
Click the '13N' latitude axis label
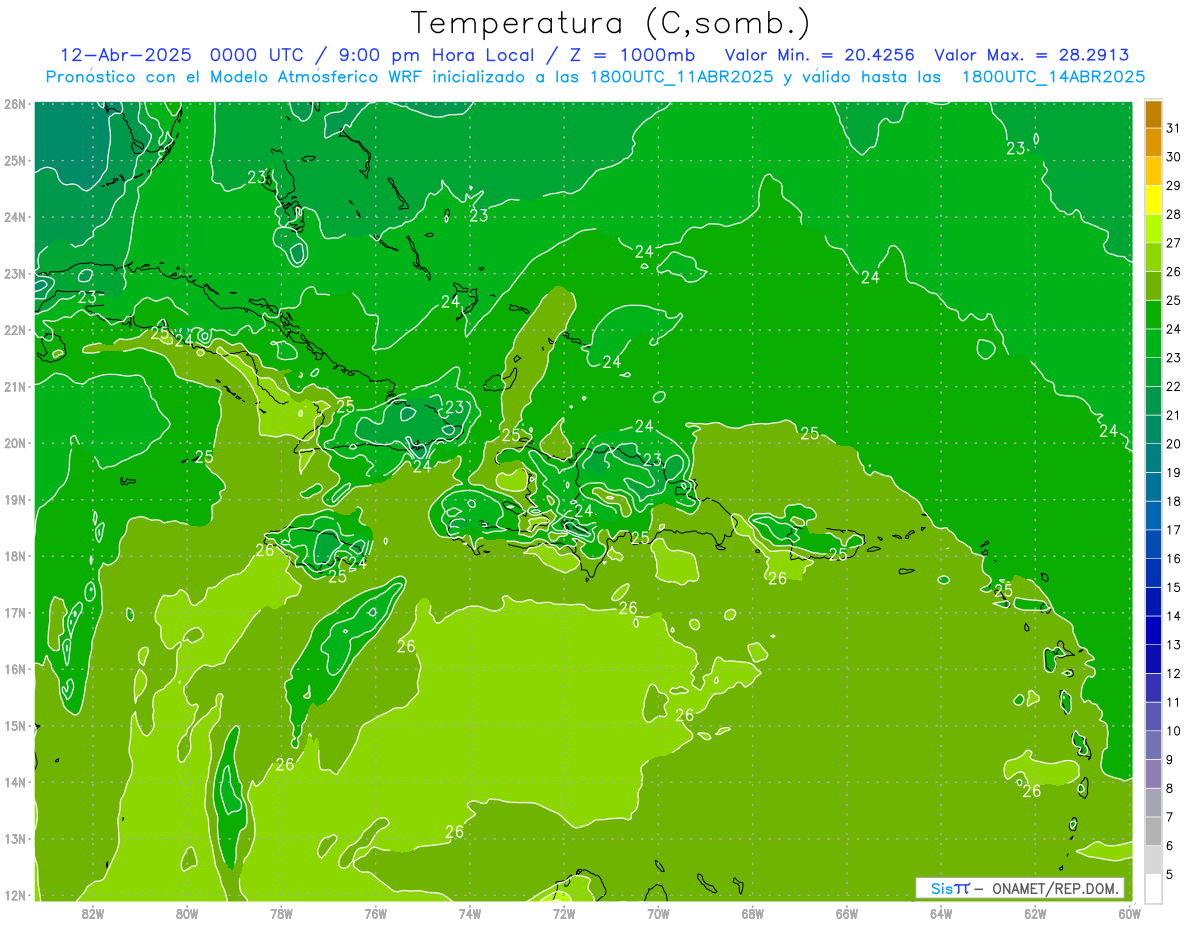point(15,838)
